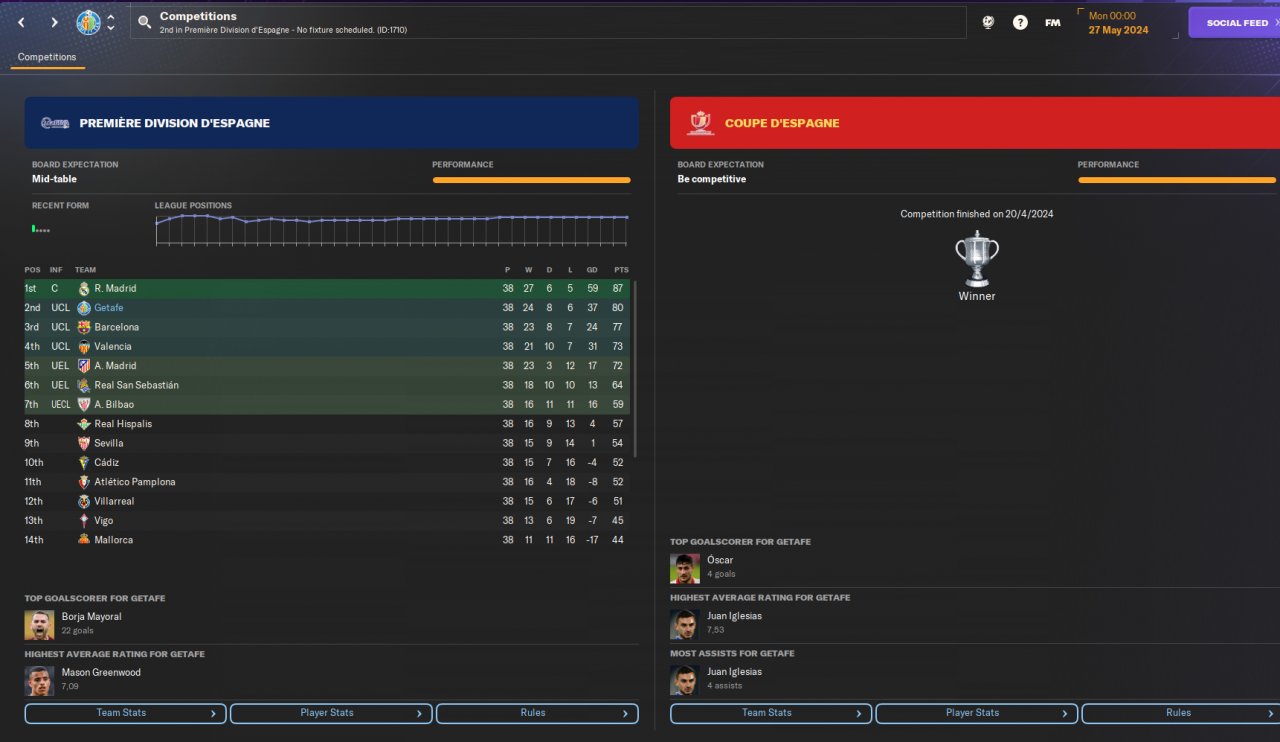Open Player Stats for Première Division
The height and width of the screenshot is (742, 1280).
tap(331, 713)
